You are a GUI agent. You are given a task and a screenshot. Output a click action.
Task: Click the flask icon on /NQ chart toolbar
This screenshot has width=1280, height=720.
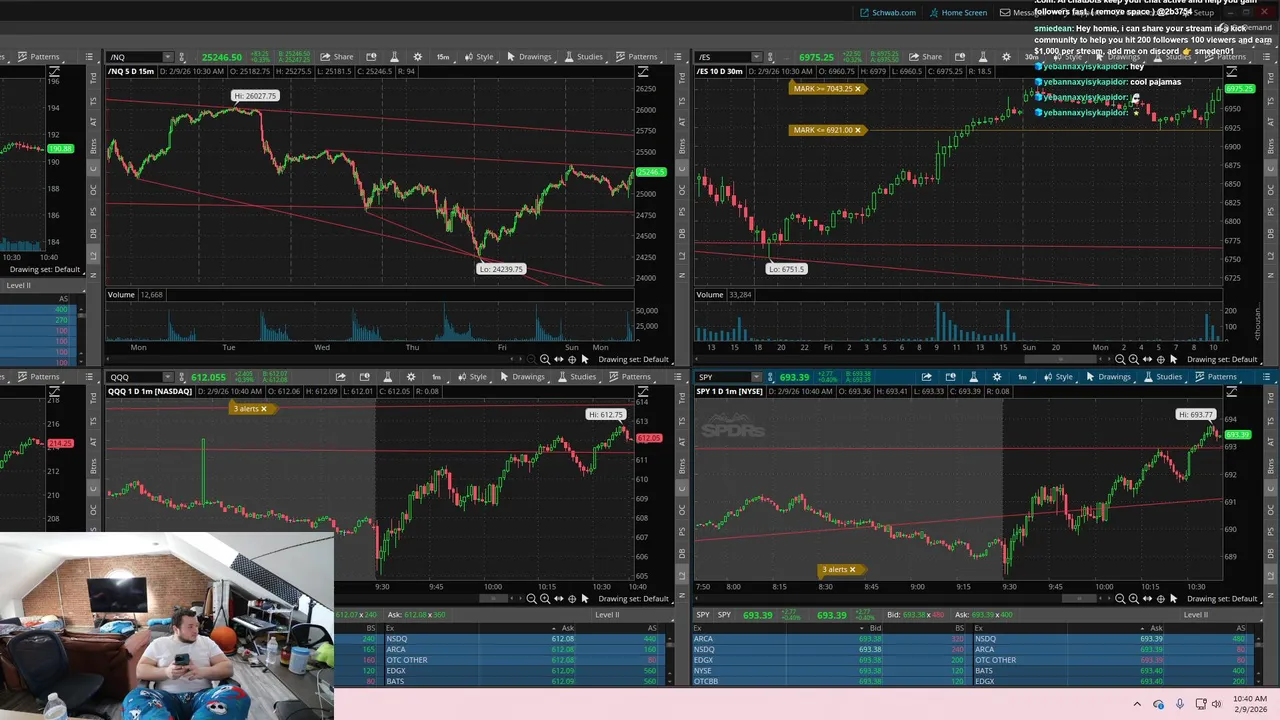coord(394,57)
